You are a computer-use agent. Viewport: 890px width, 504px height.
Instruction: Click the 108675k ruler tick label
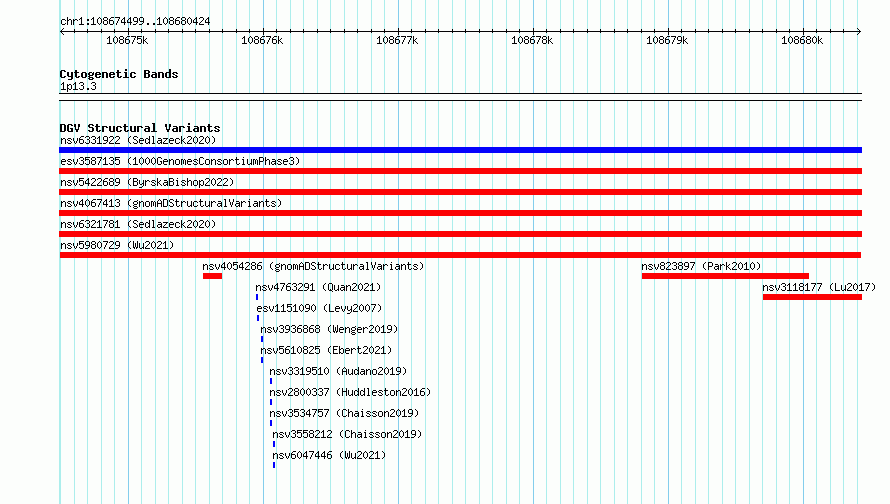pyautogui.click(x=127, y=41)
